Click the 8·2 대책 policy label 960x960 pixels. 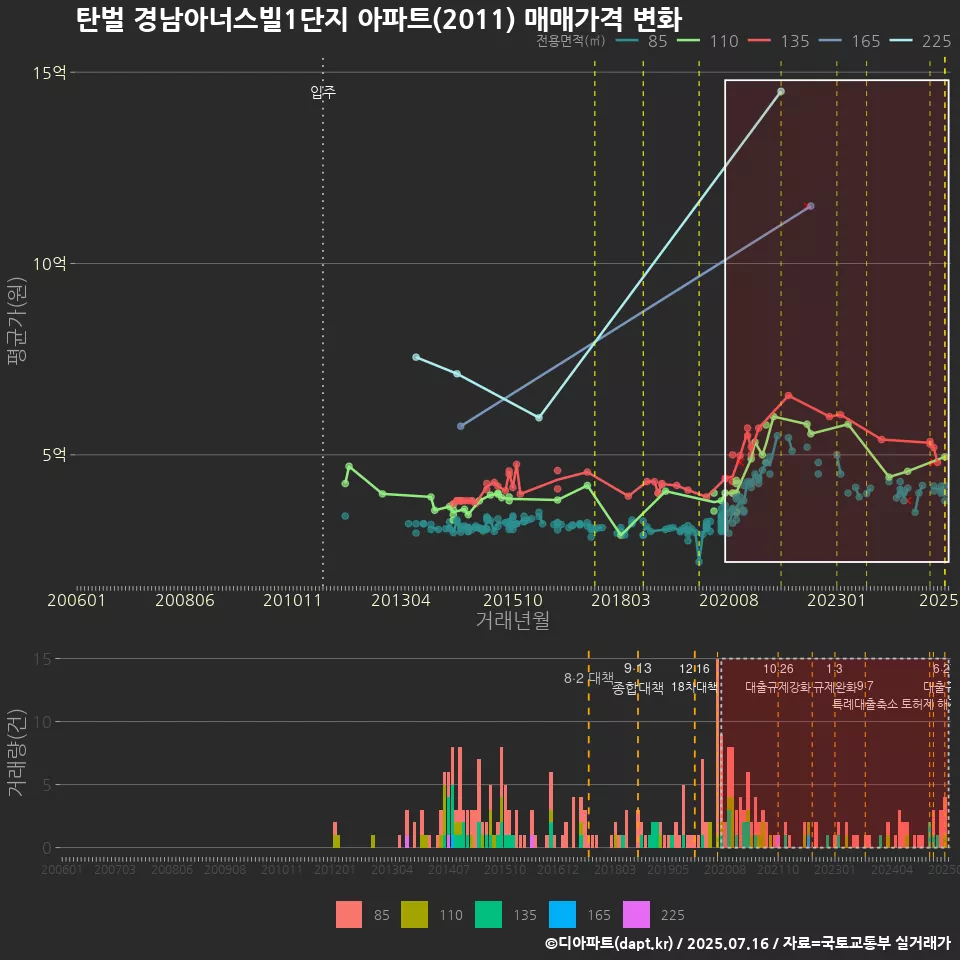tap(589, 678)
